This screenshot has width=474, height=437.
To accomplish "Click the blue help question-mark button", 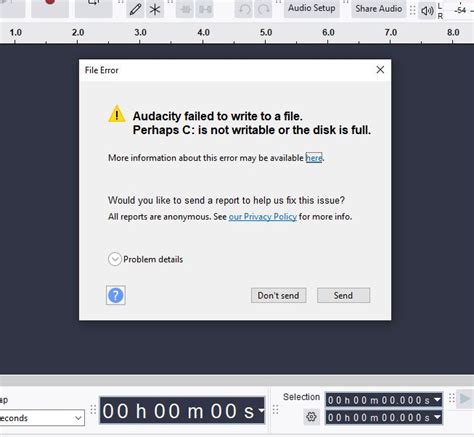I will pos(116,295).
